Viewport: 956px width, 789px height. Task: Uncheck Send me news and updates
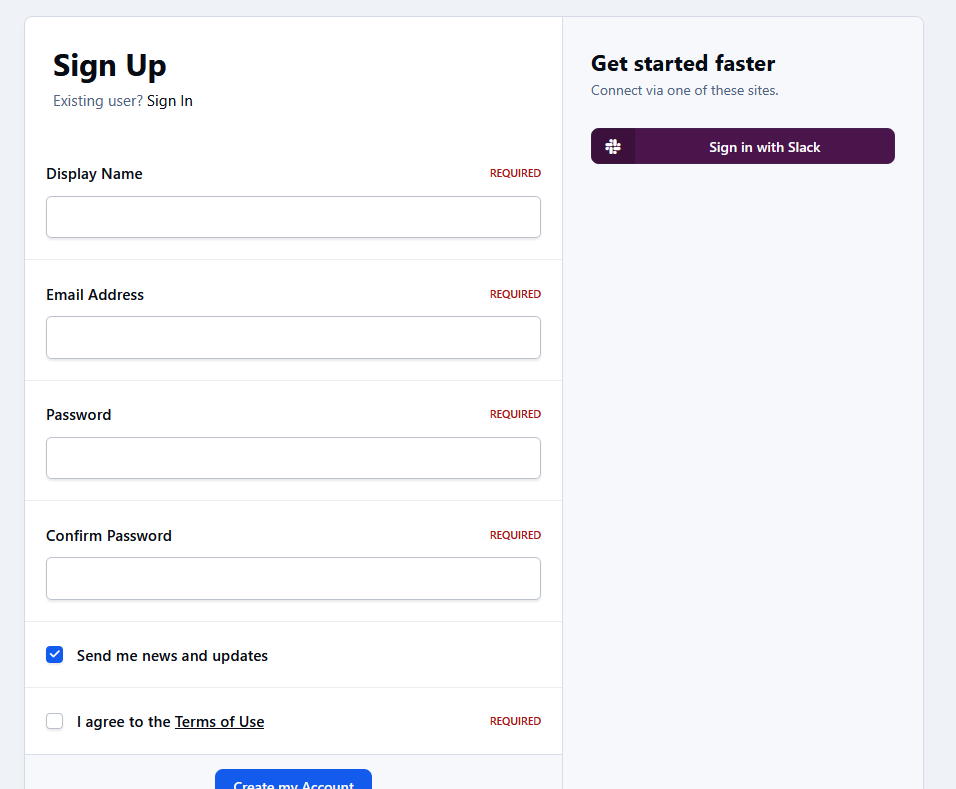54,655
